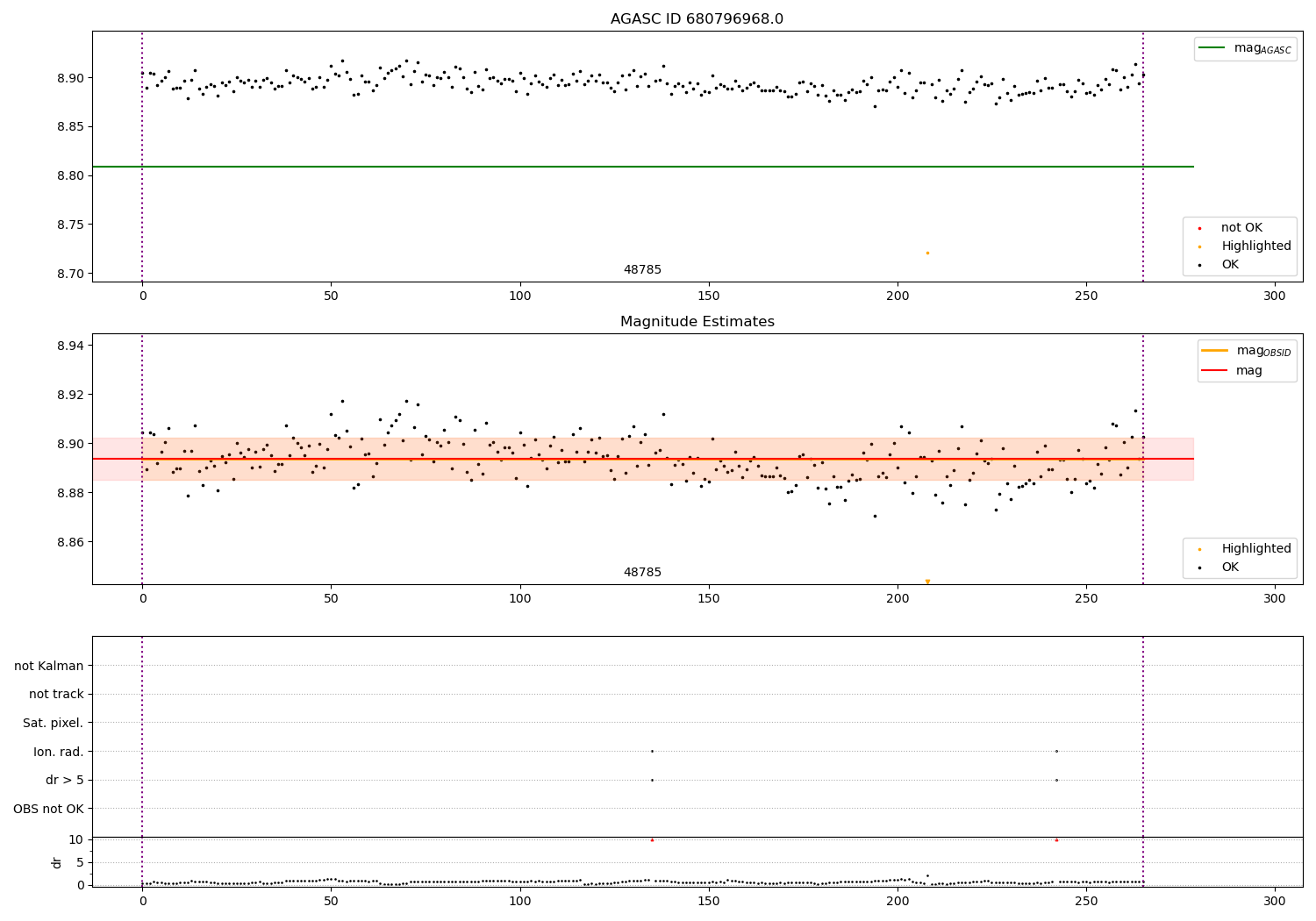This screenshot has height=921, width=1316.
Task: Click the 8.92 y-tick of Magnitude Estimates
Action: 69,395
